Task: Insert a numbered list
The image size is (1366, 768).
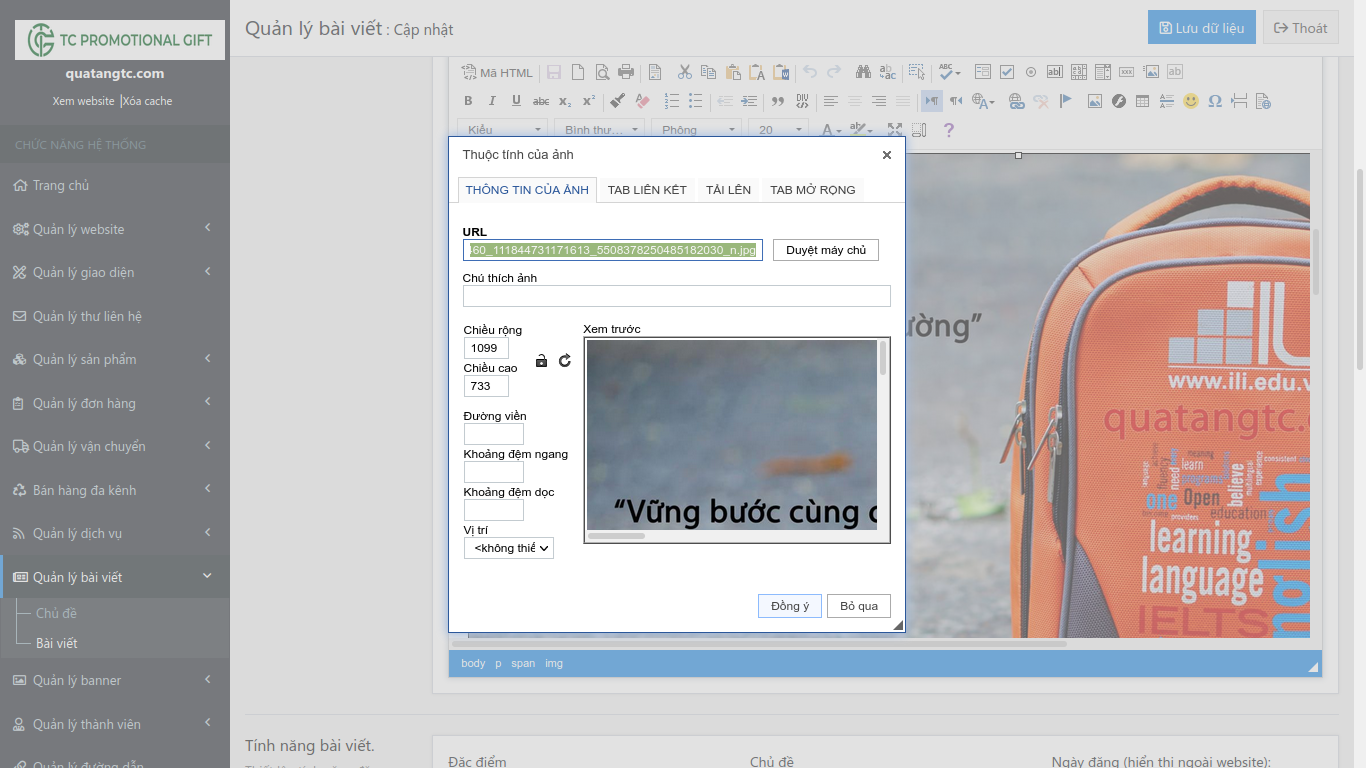Action: (x=671, y=101)
